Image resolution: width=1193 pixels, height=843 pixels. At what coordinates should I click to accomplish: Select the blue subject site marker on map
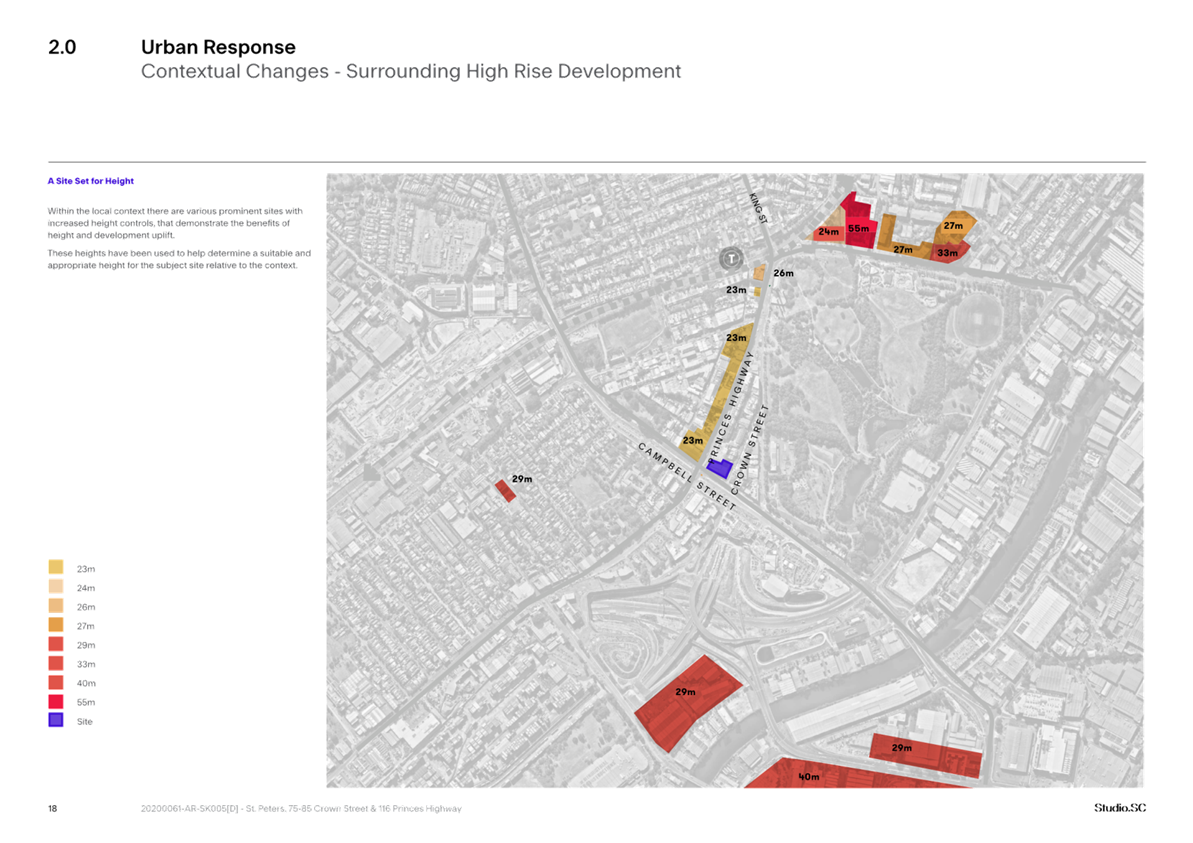[x=719, y=467]
